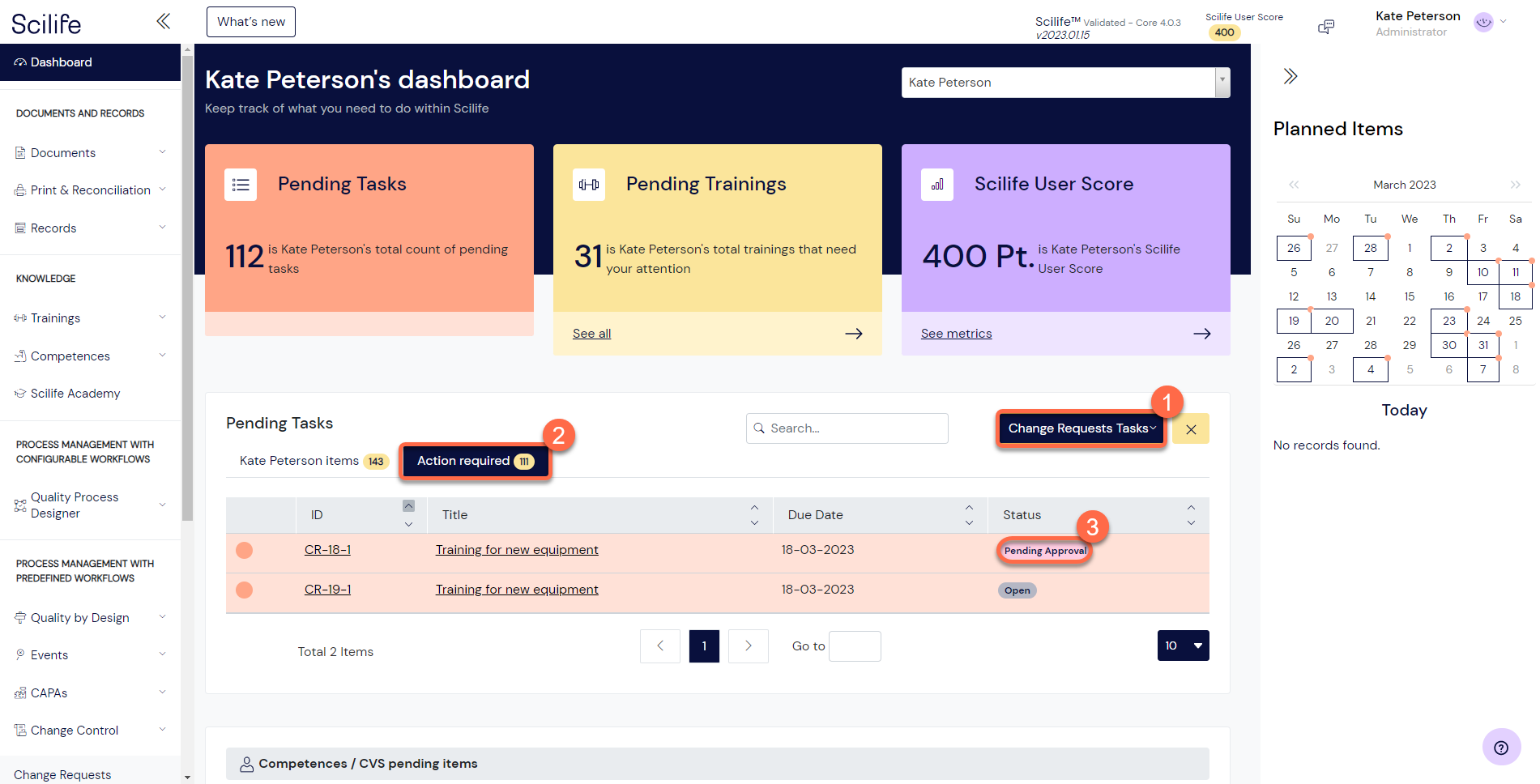
Task: Click the Pending Approval status badge
Action: (1045, 551)
